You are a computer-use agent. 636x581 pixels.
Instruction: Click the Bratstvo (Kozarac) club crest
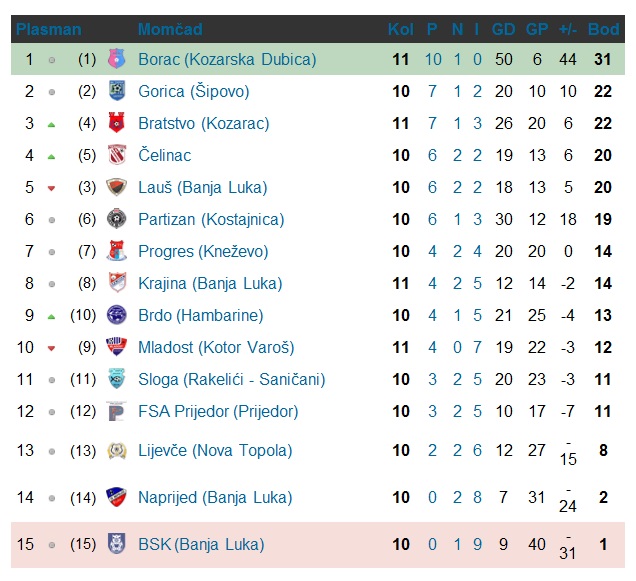(x=116, y=124)
